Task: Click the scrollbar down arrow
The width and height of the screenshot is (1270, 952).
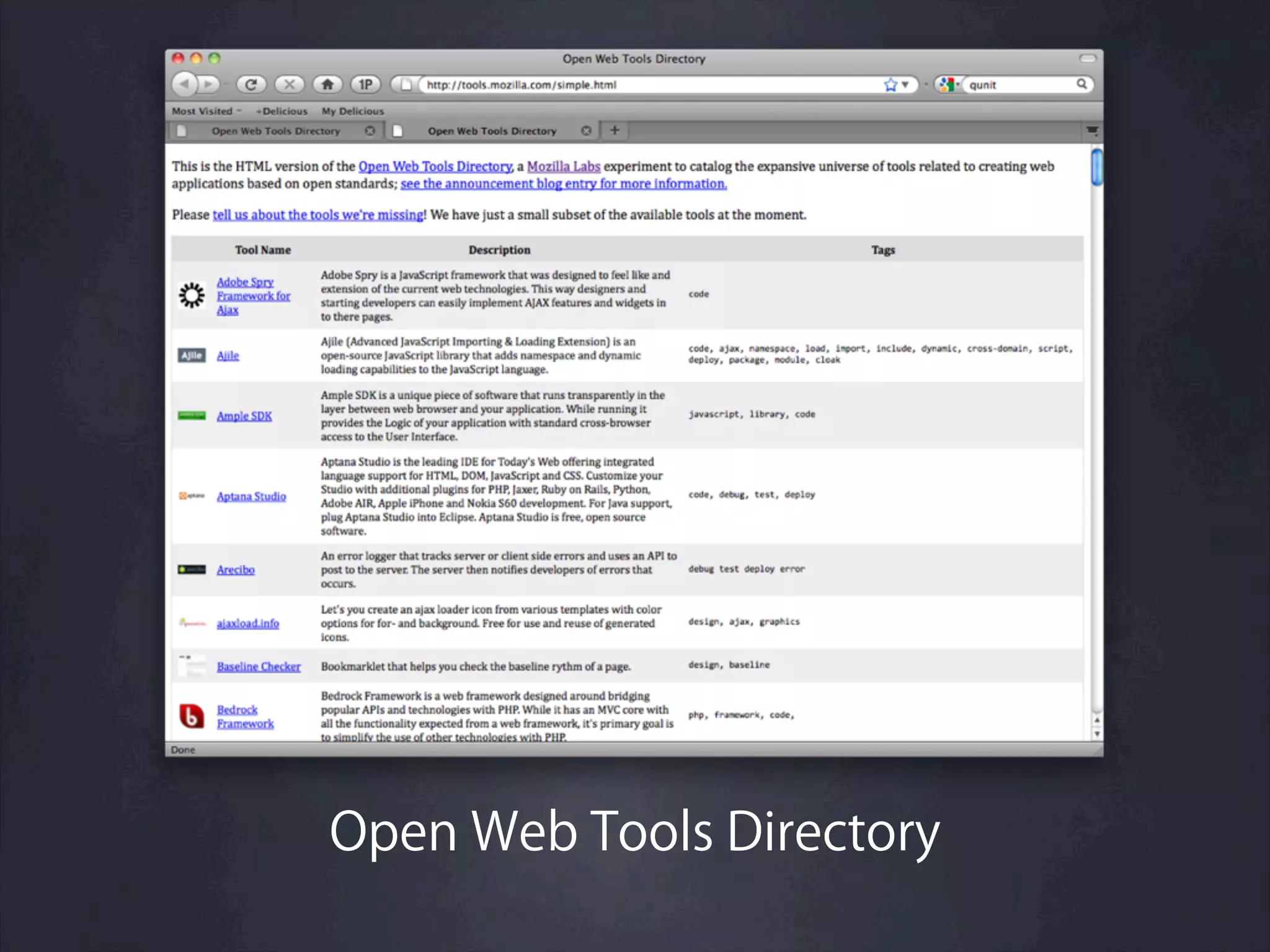Action: click(x=1096, y=734)
